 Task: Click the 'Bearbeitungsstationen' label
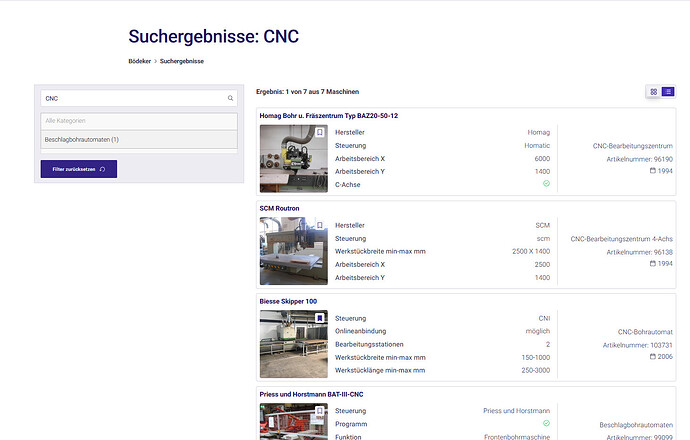[x=369, y=344]
